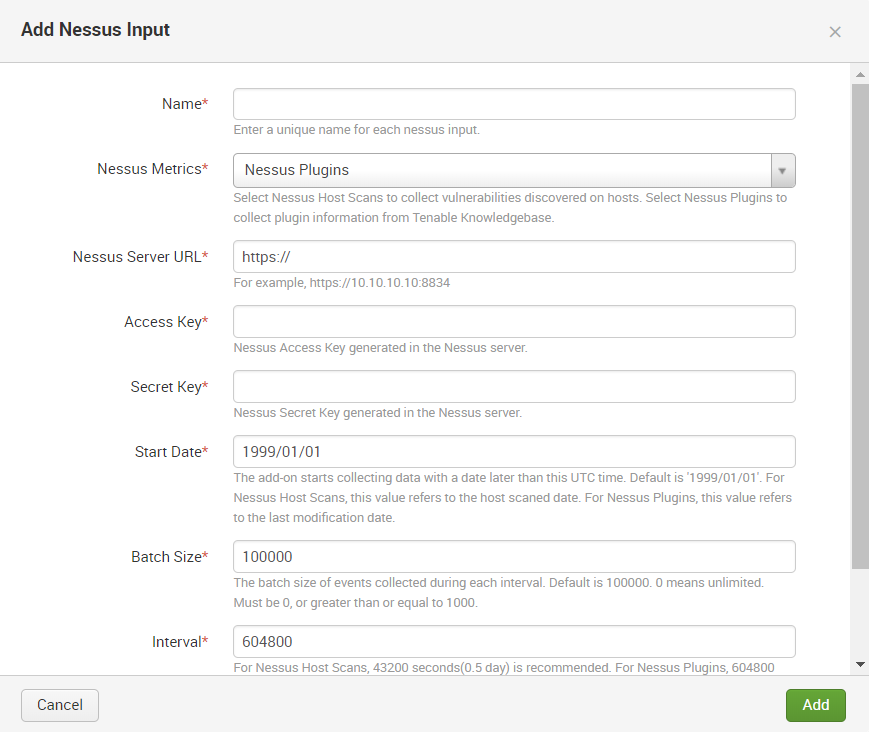The height and width of the screenshot is (732, 869).
Task: Click the green Add button
Action: (816, 705)
